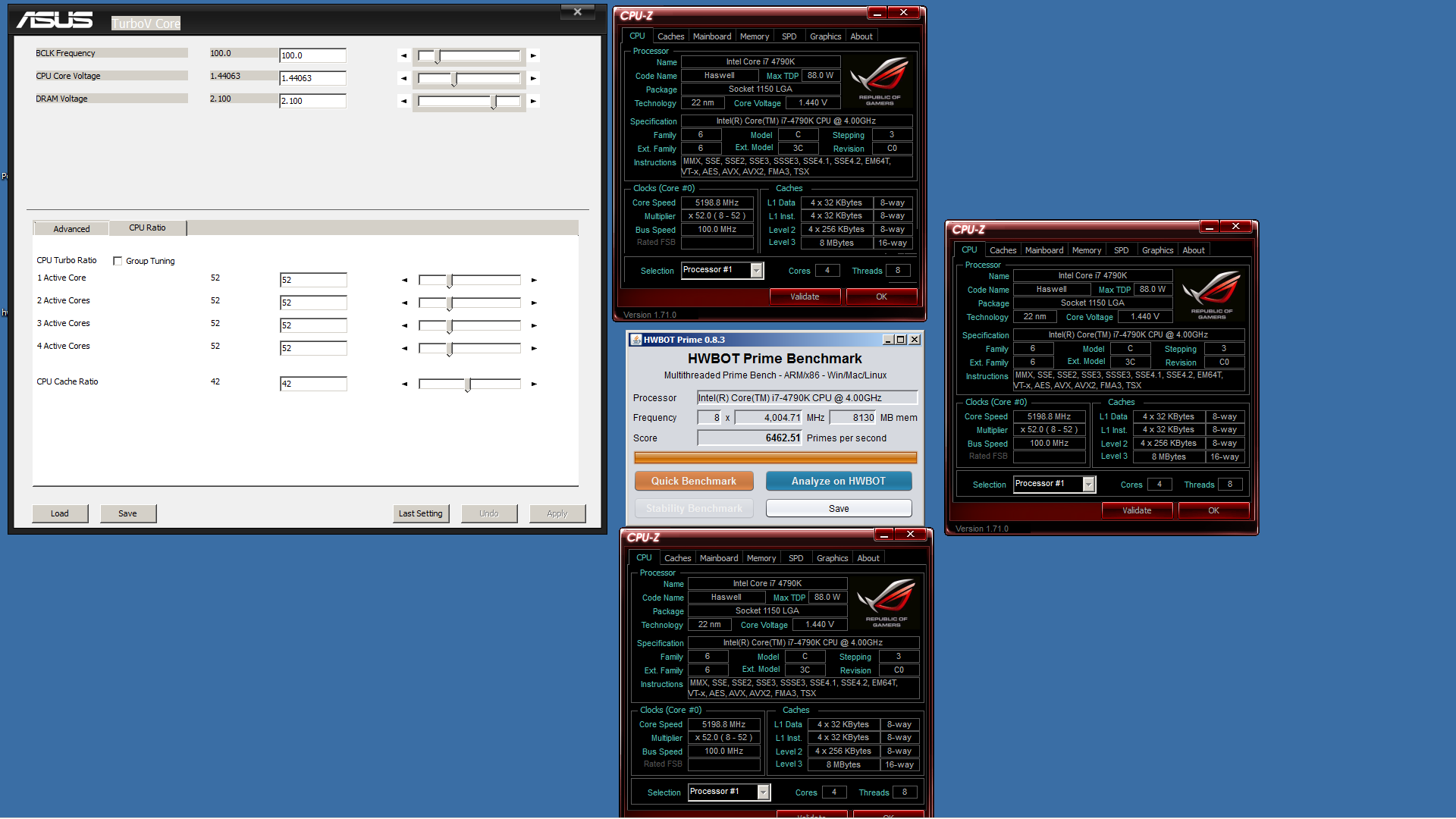Switch to the Advanced tab in TurboV
The image size is (1456, 819).
(x=71, y=229)
